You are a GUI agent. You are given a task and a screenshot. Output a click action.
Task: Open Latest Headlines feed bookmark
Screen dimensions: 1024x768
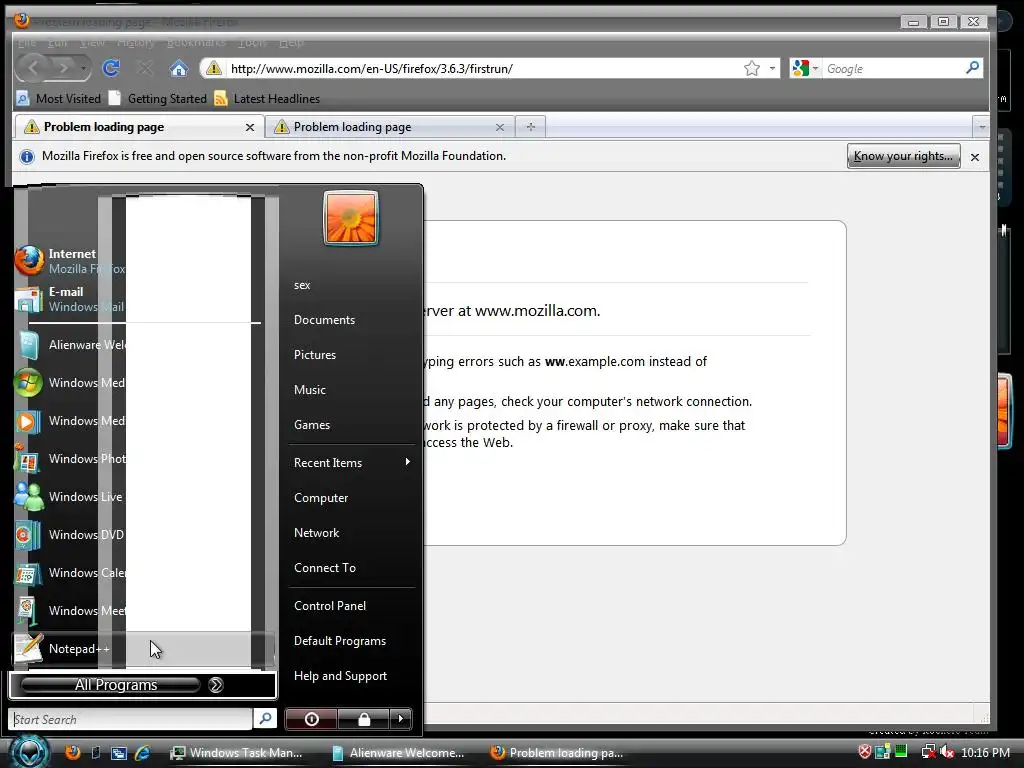(267, 99)
